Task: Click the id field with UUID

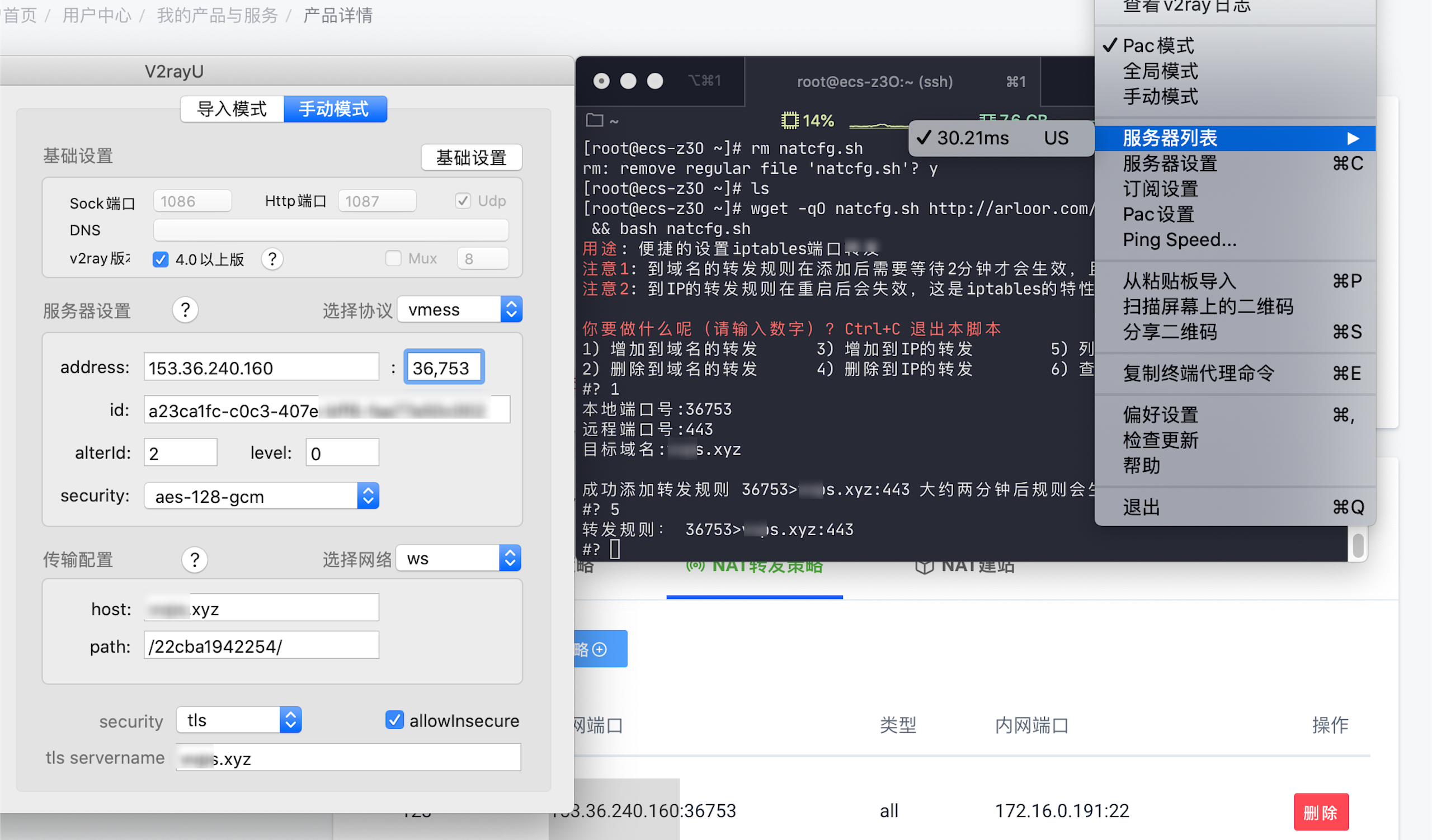Action: coord(327,409)
